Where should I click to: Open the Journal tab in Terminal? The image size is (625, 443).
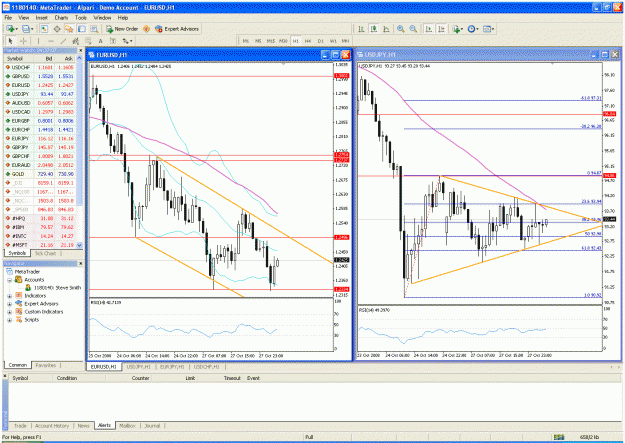[152, 426]
